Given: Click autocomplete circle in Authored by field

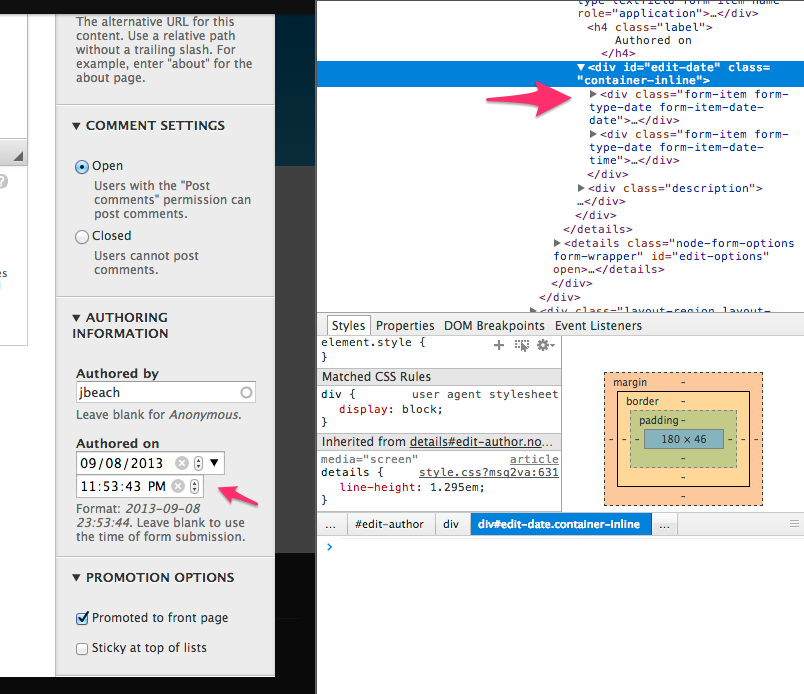Looking at the screenshot, I should (246, 392).
